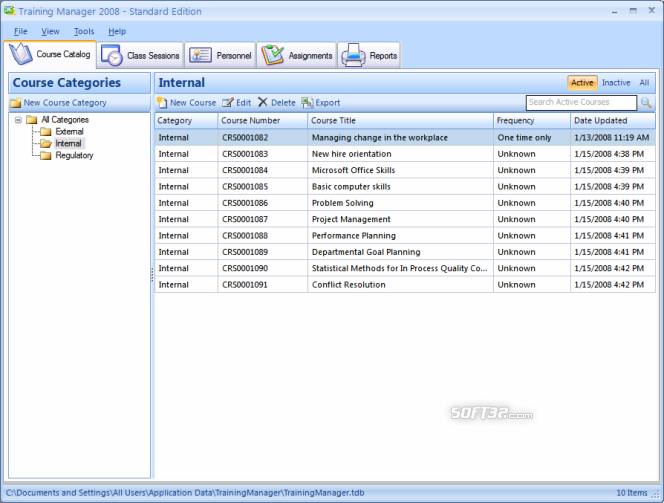
Task: Sort by the Course Title column header
Action: pyautogui.click(x=401, y=121)
